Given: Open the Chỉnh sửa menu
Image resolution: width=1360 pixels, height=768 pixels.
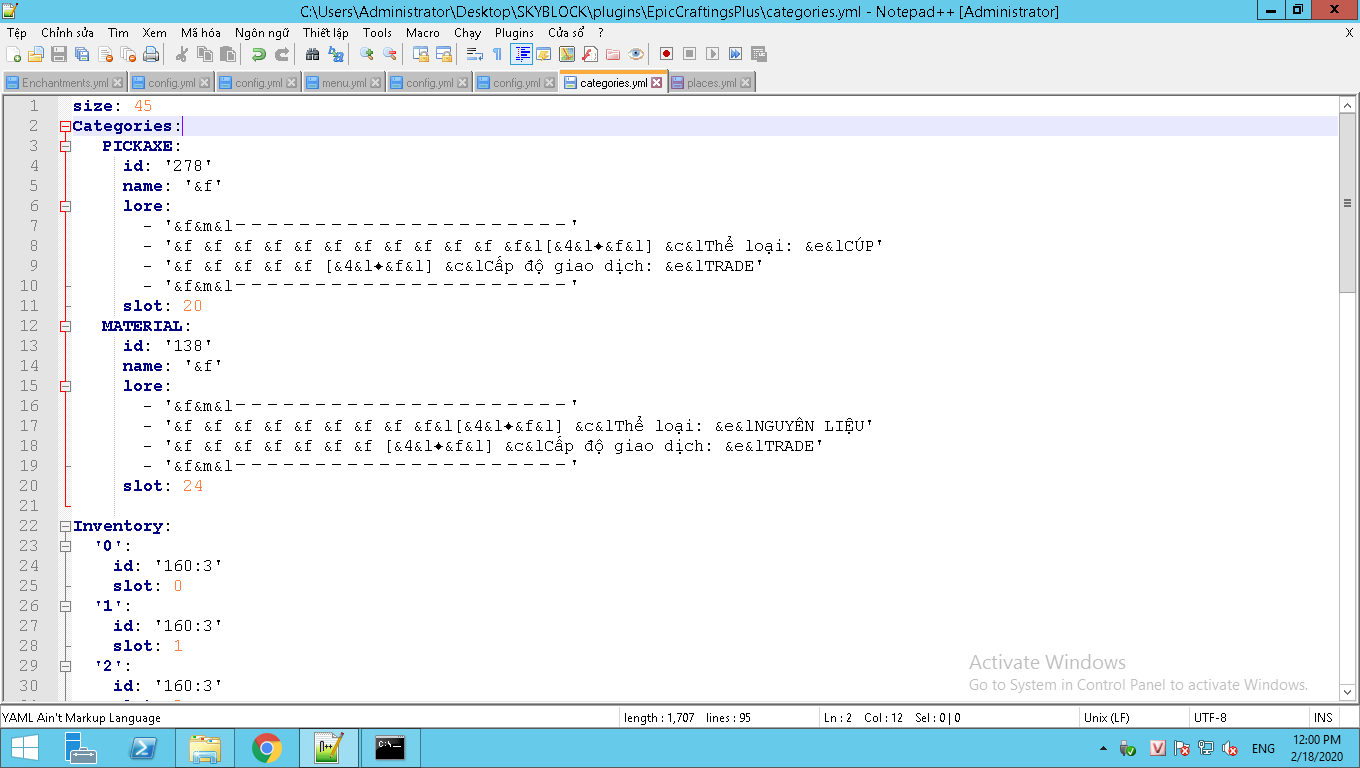Looking at the screenshot, I should tap(67, 33).
